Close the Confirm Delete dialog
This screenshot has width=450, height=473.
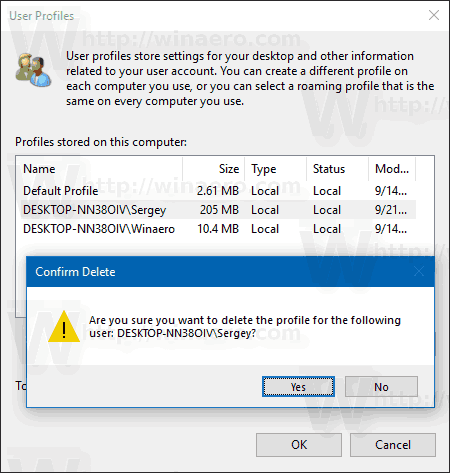coord(419,271)
